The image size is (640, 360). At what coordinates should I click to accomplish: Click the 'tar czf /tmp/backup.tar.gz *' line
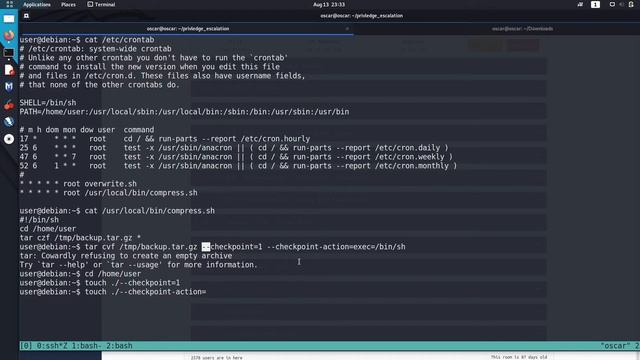[80, 238]
